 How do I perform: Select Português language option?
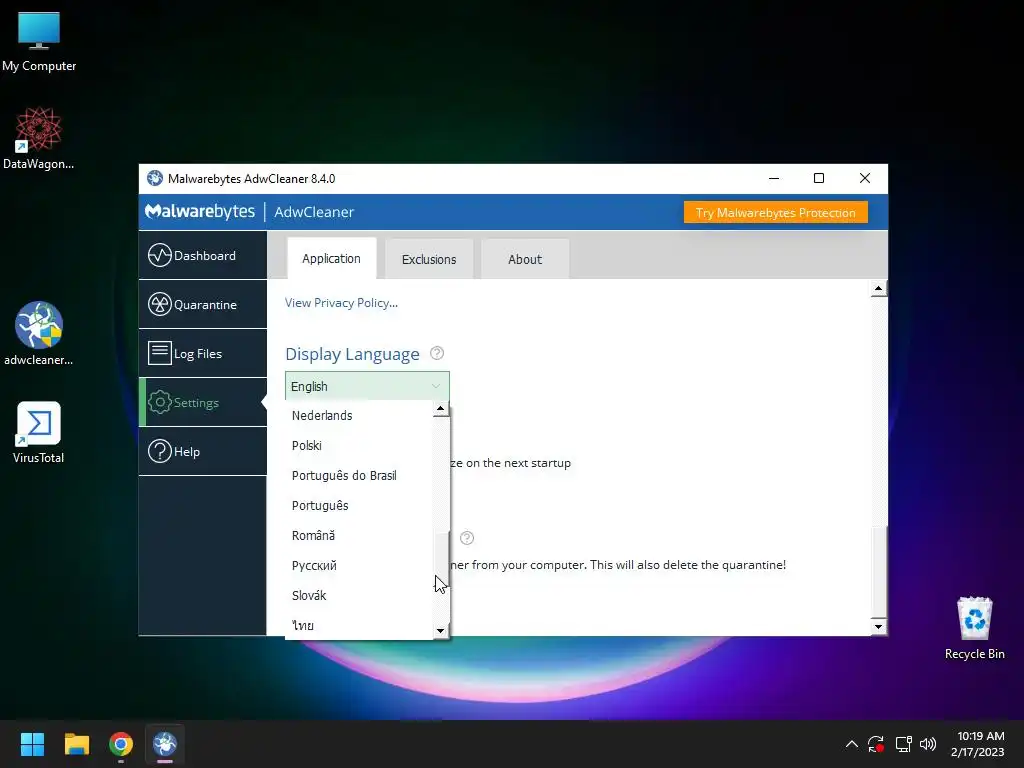click(359, 505)
